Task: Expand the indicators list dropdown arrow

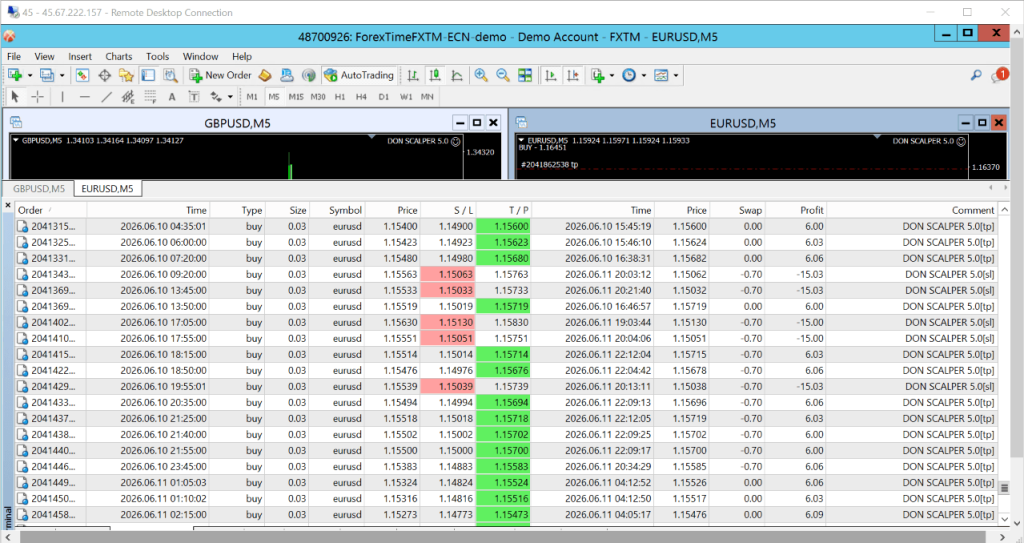Action: 612,75
